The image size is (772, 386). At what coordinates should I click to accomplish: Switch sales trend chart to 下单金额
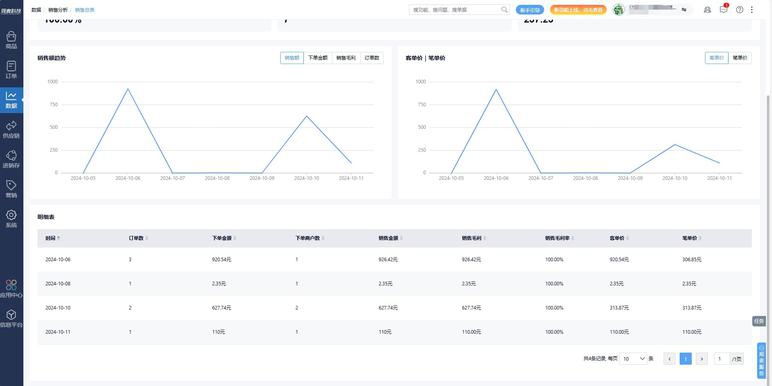coord(318,58)
